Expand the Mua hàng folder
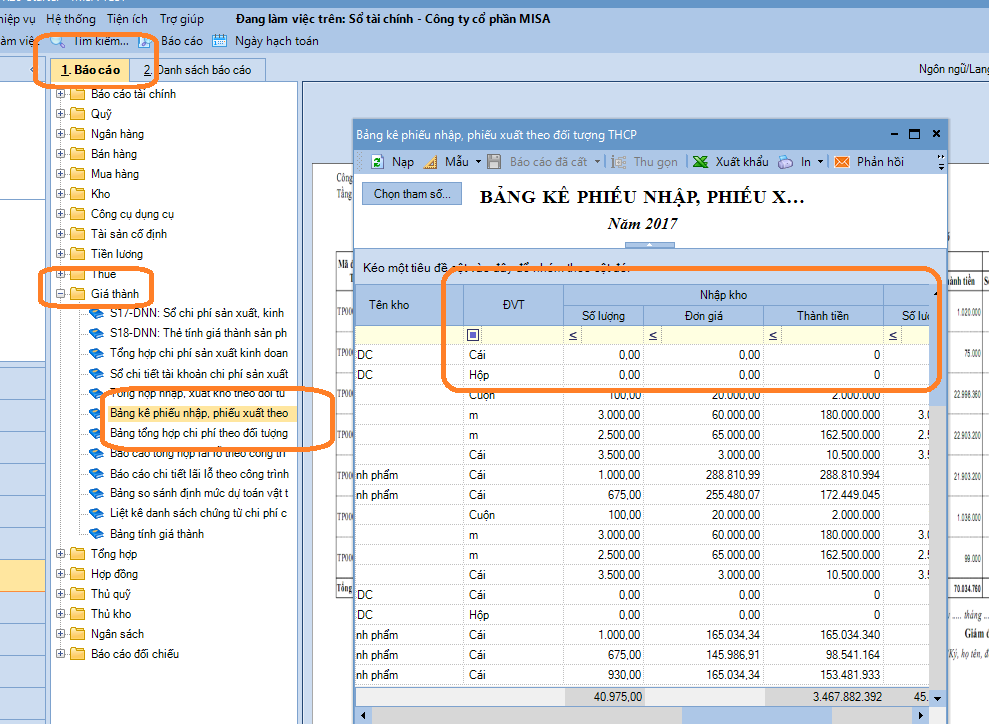989x724 pixels. (x=61, y=174)
